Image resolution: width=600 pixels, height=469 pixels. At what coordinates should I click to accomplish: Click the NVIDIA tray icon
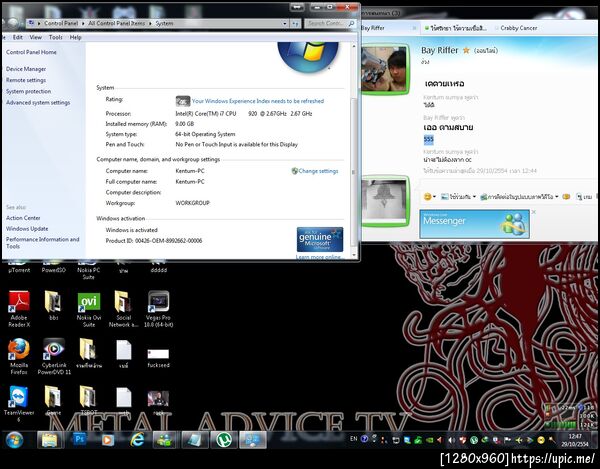pyautogui.click(x=429, y=440)
